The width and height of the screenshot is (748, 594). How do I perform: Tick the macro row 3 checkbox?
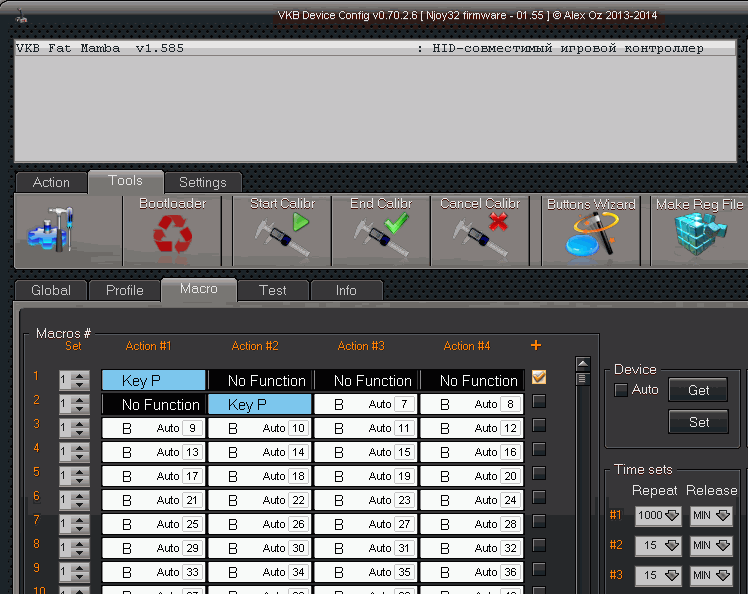(539, 425)
